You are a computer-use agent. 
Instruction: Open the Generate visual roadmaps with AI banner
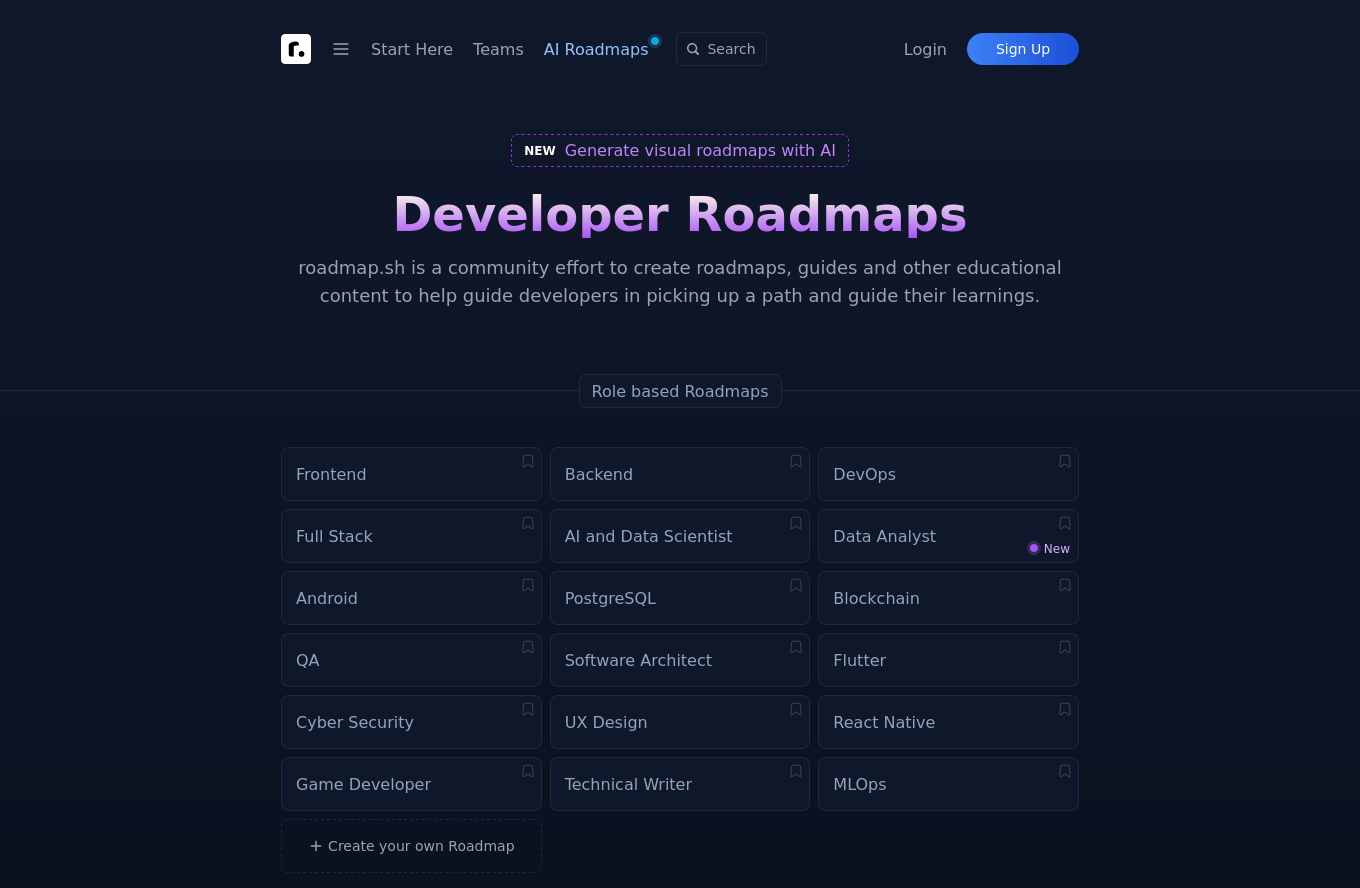(680, 151)
